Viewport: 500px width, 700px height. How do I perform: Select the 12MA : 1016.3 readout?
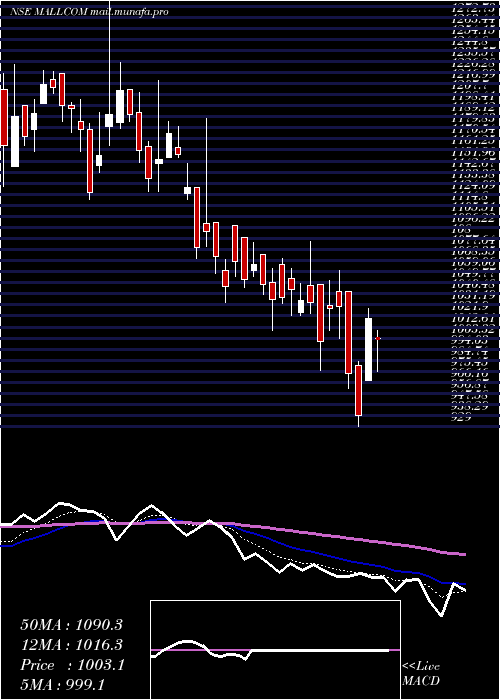click(x=71, y=645)
